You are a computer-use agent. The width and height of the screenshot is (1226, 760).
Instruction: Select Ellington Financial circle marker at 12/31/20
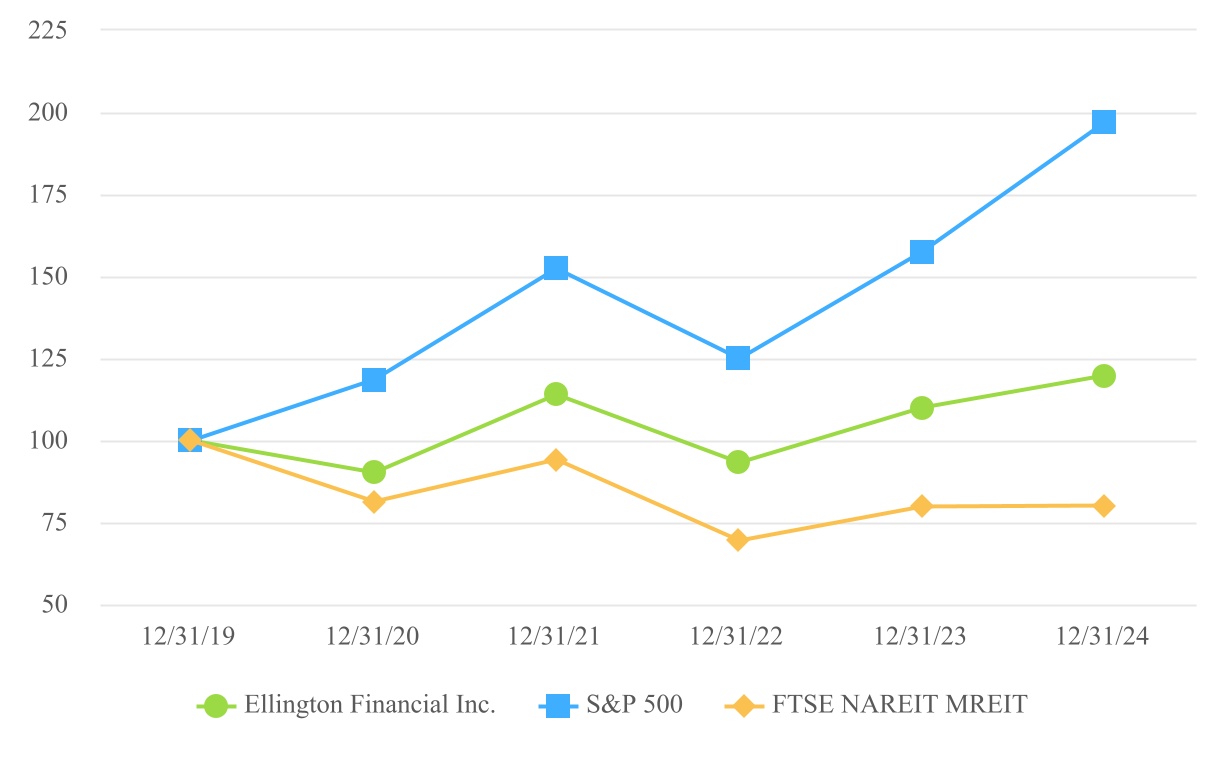374,472
